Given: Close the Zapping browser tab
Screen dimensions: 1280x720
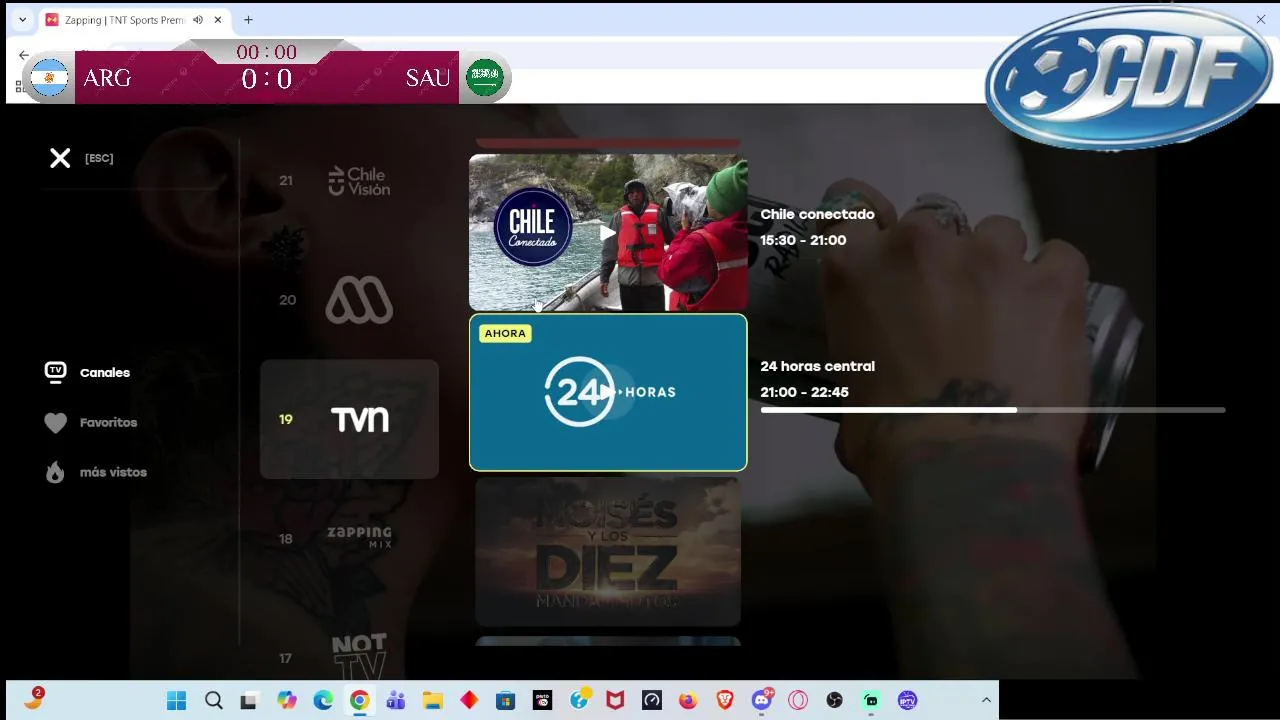Looking at the screenshot, I should point(217,20).
